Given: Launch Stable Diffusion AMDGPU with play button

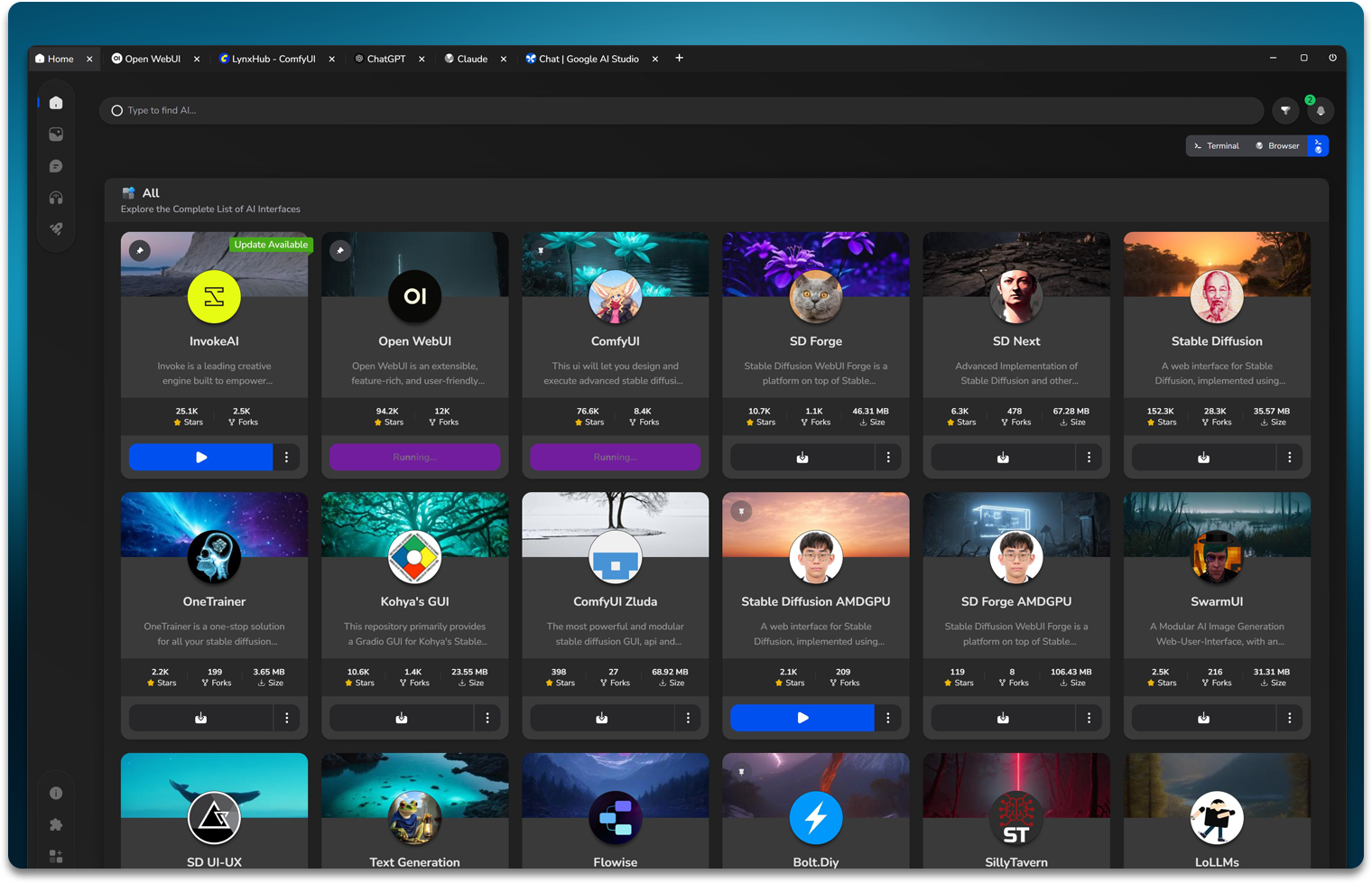Looking at the screenshot, I should pyautogui.click(x=802, y=718).
